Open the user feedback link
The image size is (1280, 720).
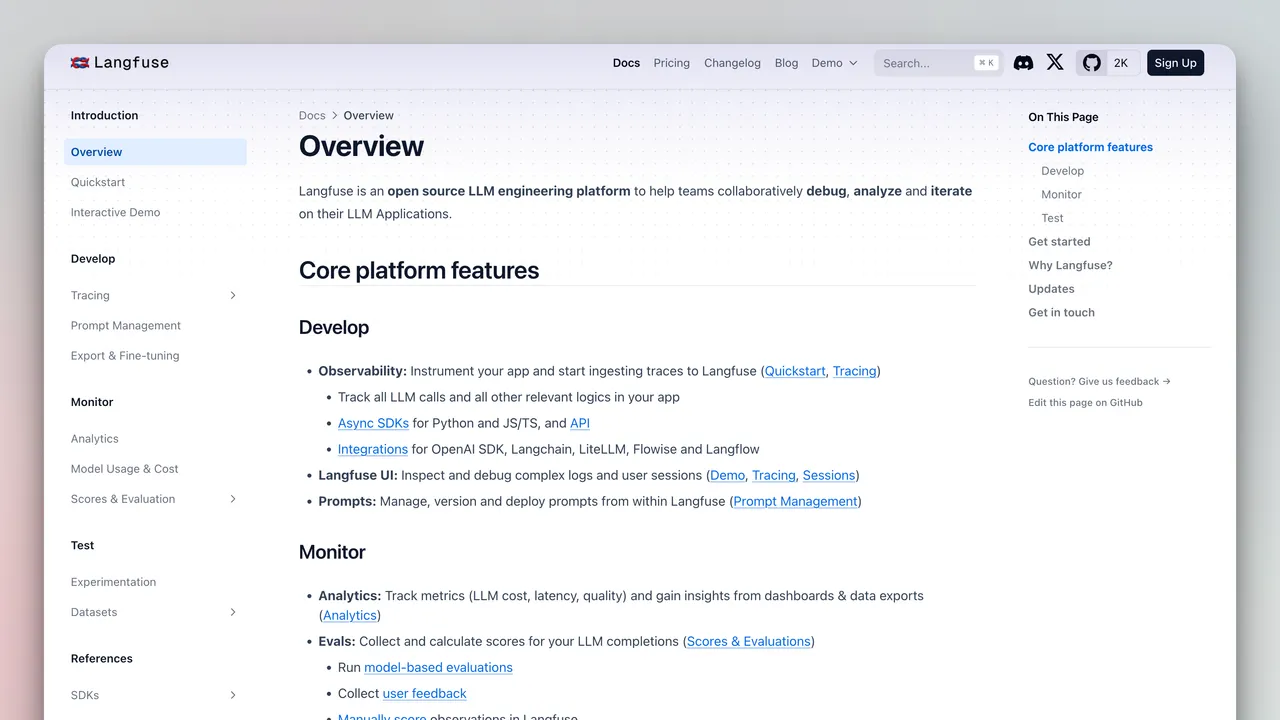pos(425,693)
